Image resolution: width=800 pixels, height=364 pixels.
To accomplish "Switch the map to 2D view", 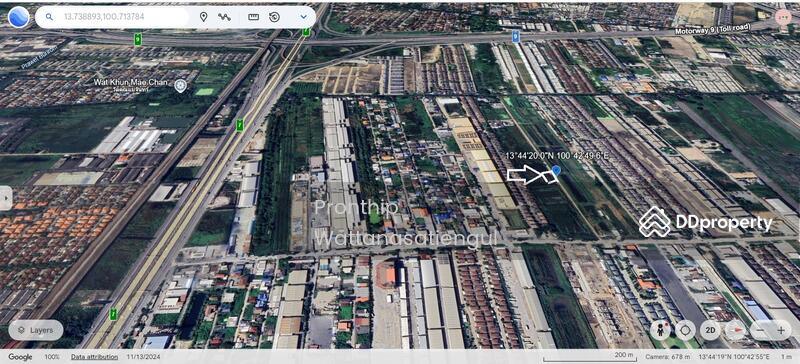I will (x=710, y=330).
